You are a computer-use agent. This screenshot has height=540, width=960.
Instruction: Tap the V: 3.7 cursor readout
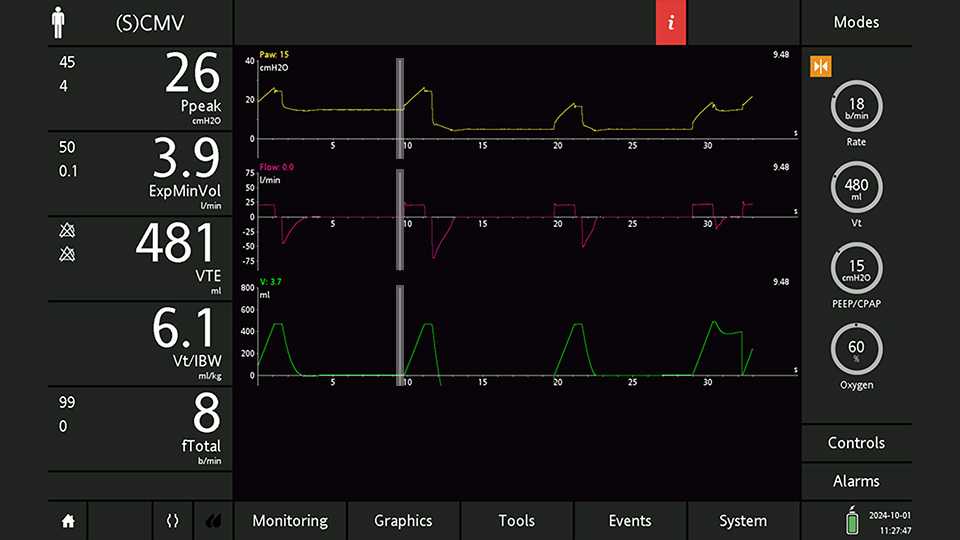[x=271, y=282]
